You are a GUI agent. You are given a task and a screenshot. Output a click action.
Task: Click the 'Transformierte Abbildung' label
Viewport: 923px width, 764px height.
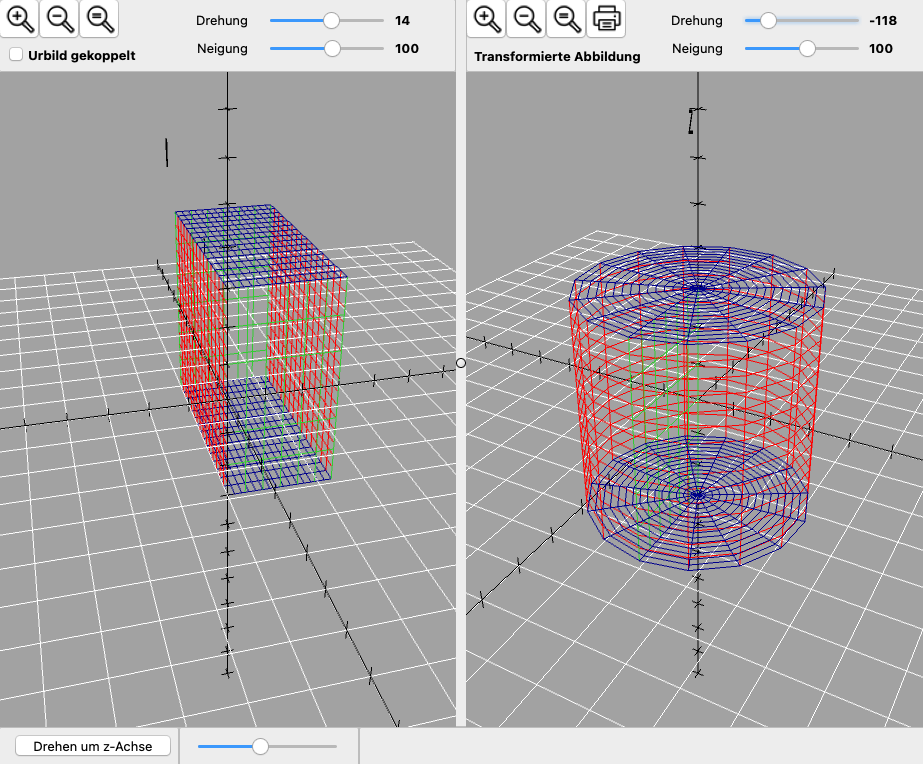click(x=557, y=57)
